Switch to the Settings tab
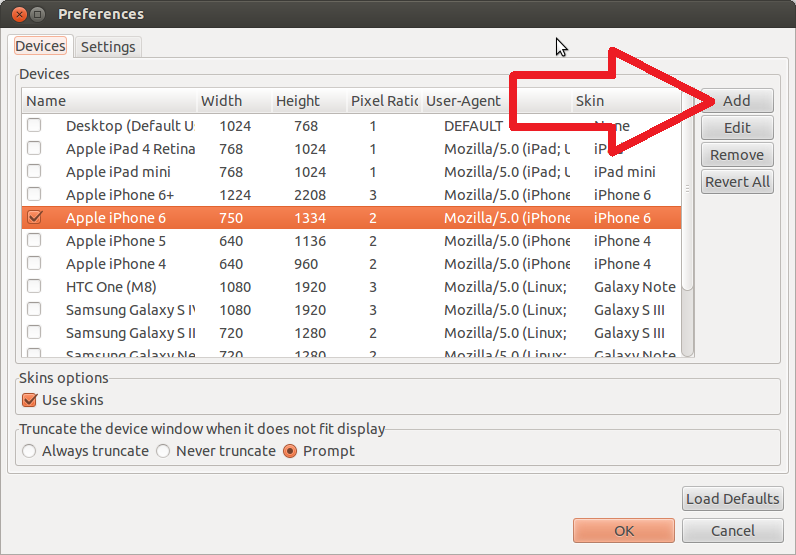 tap(108, 47)
